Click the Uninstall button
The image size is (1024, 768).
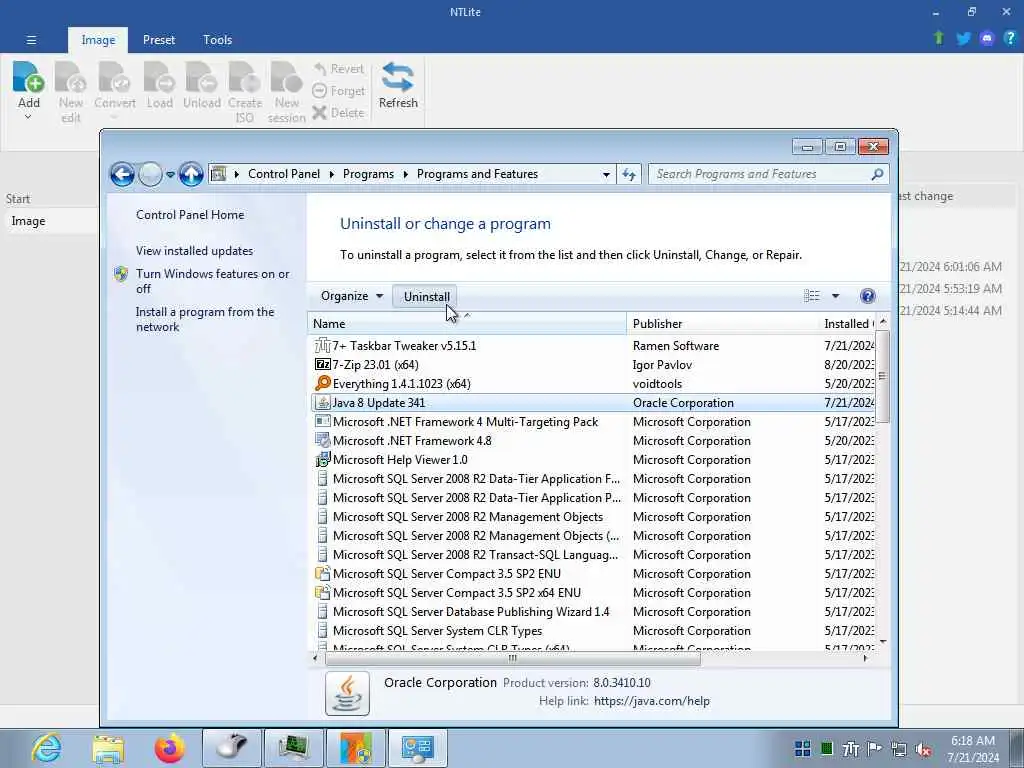pyautogui.click(x=426, y=296)
